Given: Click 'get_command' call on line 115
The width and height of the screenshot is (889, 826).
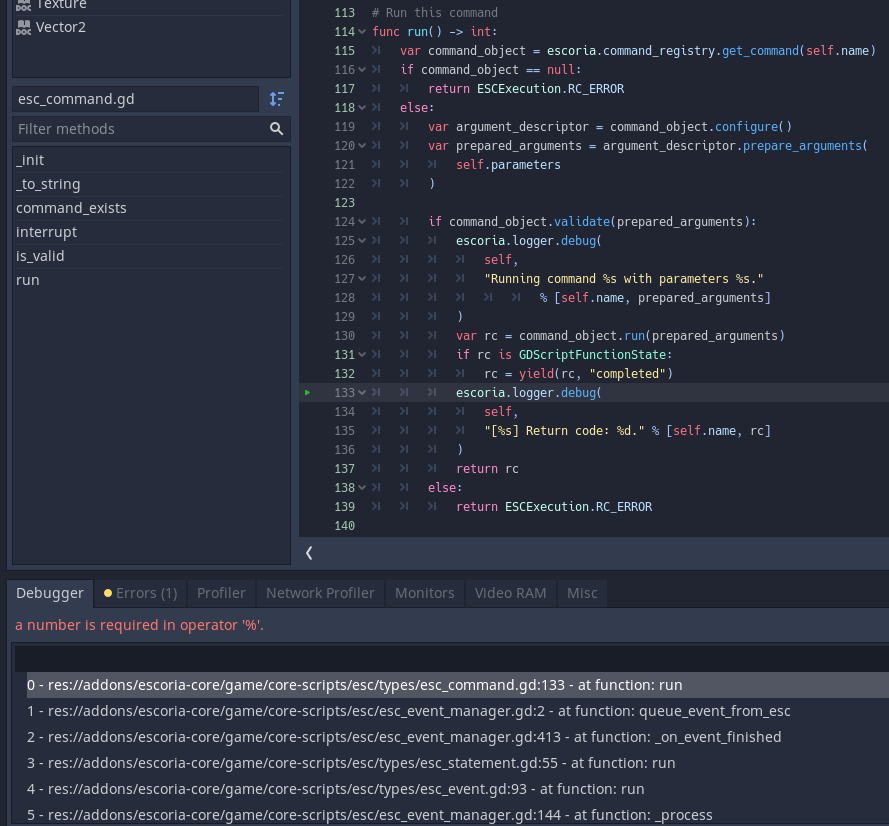Looking at the screenshot, I should (760, 50).
